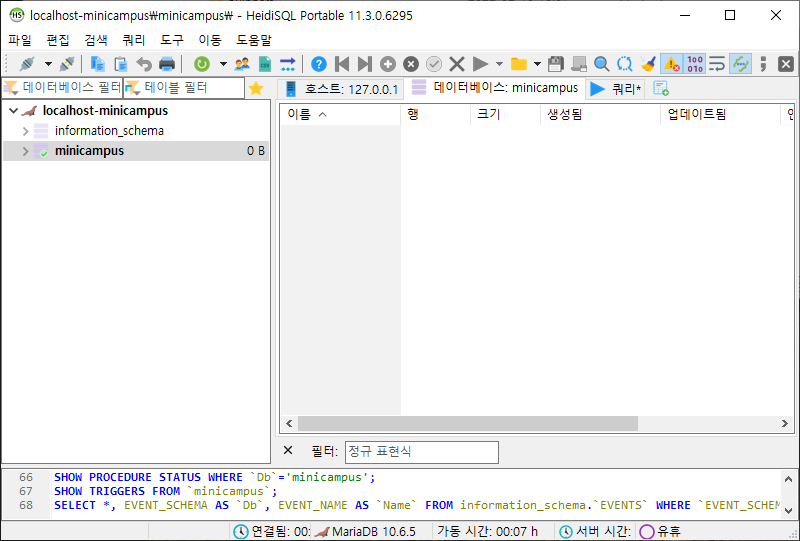Toggle the highlighted green link icon

coord(740,64)
